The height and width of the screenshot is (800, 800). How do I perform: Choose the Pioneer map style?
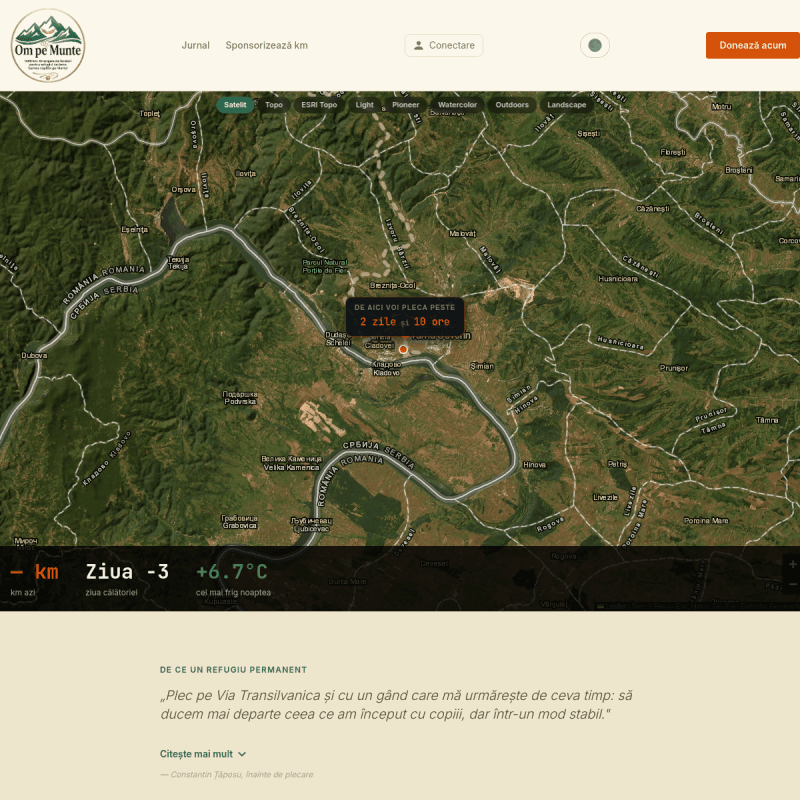[405, 104]
